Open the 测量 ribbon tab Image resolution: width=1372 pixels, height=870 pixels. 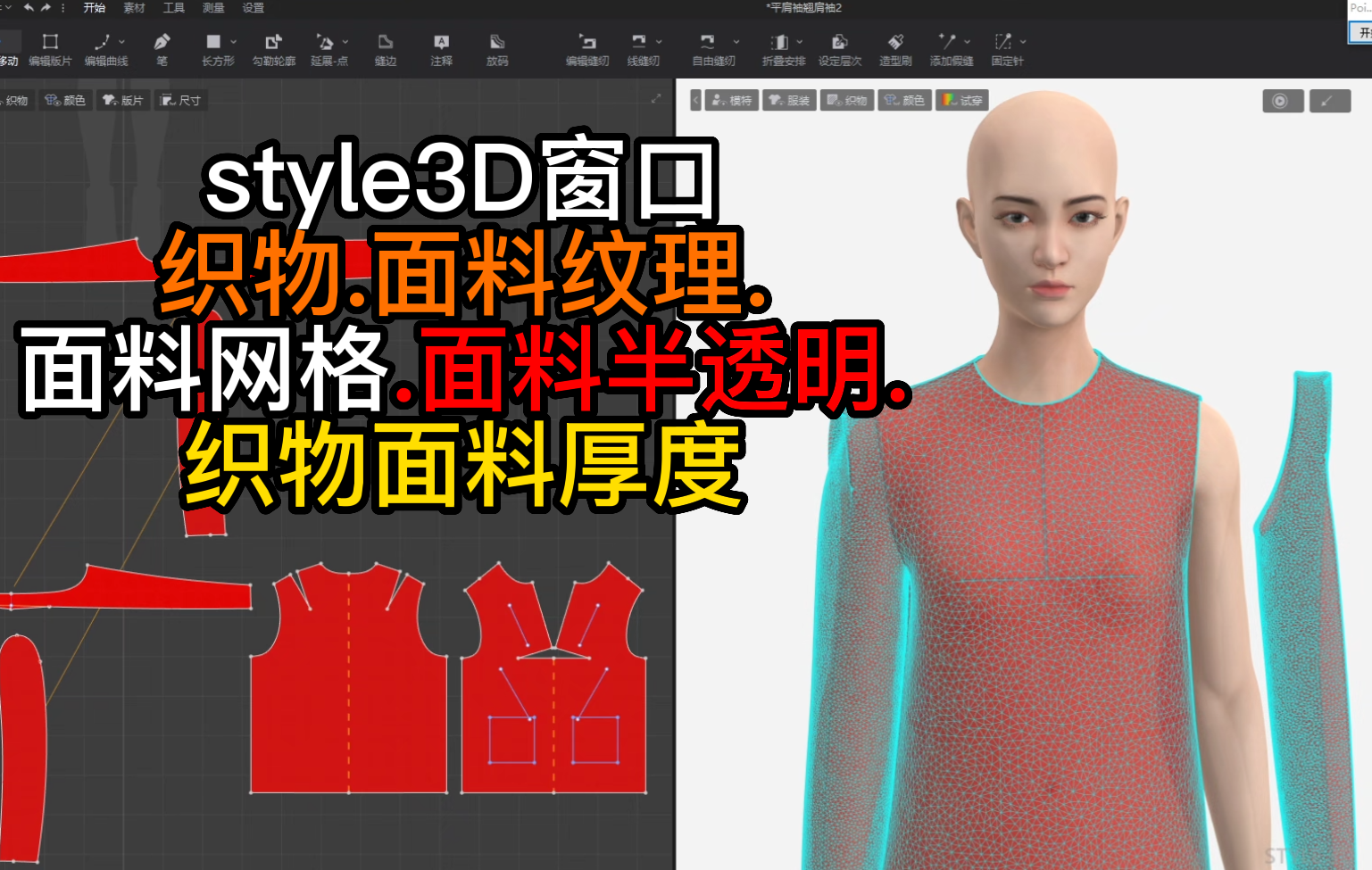tap(213, 8)
